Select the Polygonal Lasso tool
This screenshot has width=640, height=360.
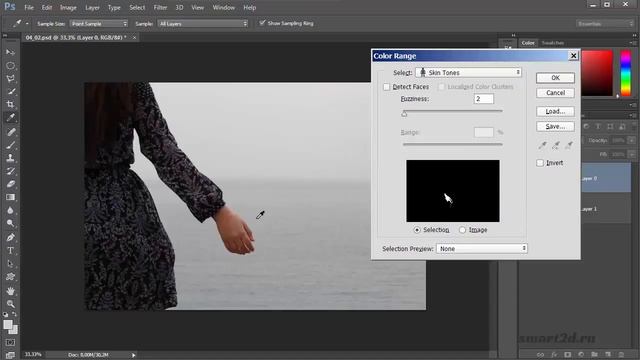pos(11,78)
